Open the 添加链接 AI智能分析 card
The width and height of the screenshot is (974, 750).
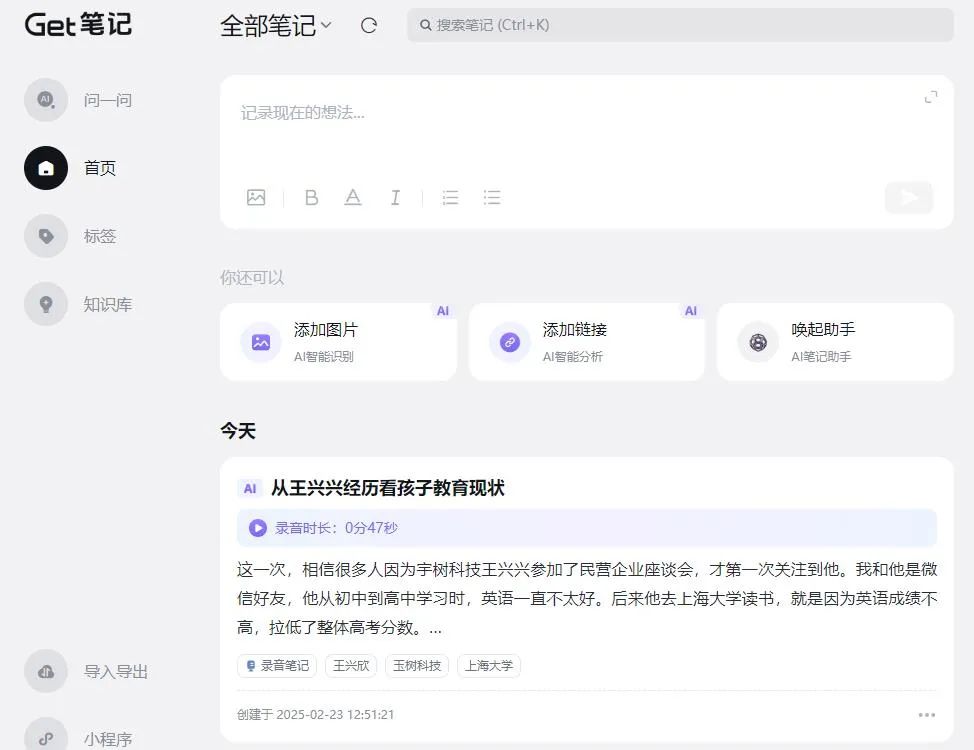pos(587,342)
